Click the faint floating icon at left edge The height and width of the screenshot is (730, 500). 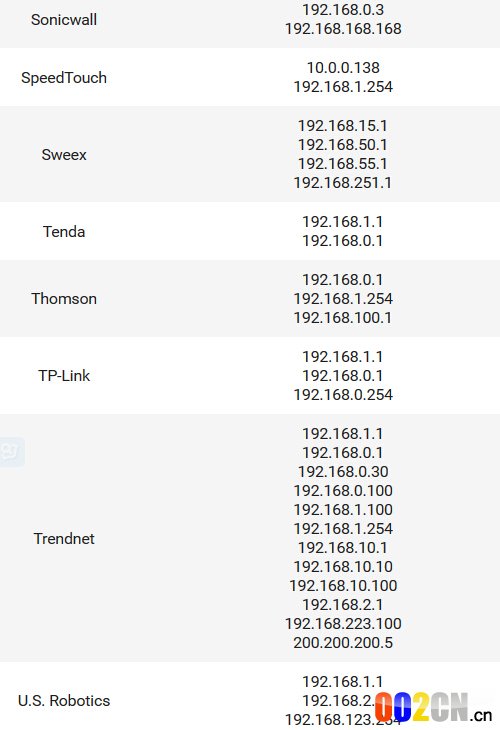click(x=12, y=451)
